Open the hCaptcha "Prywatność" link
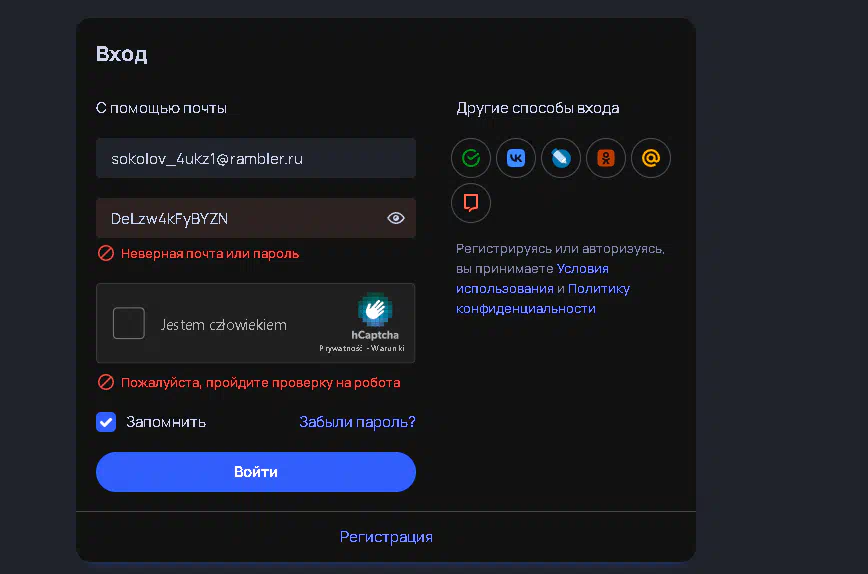868x574 pixels. pyautogui.click(x=340, y=348)
